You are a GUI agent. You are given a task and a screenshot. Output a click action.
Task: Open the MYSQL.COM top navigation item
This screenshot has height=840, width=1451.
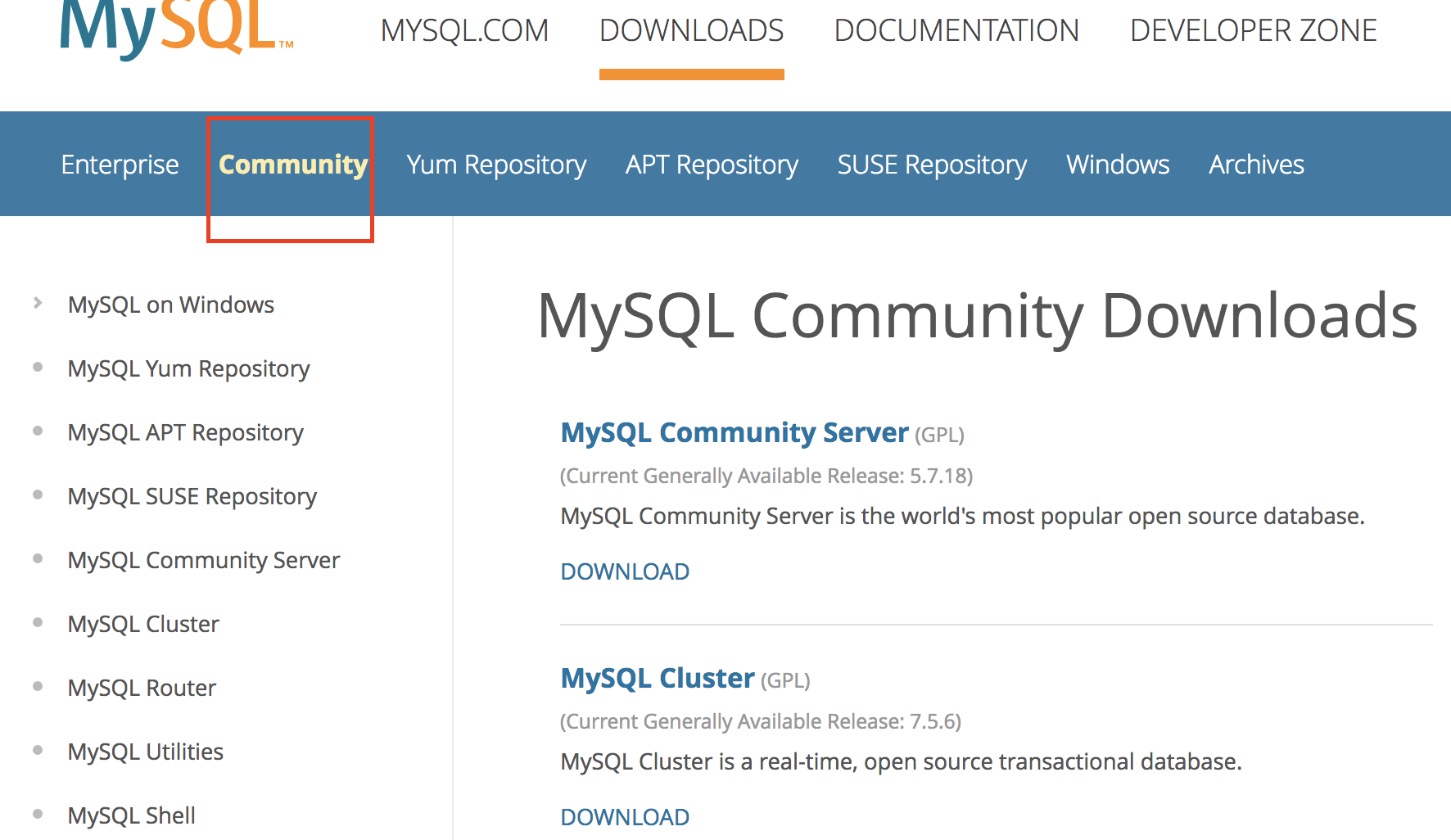pos(464,31)
